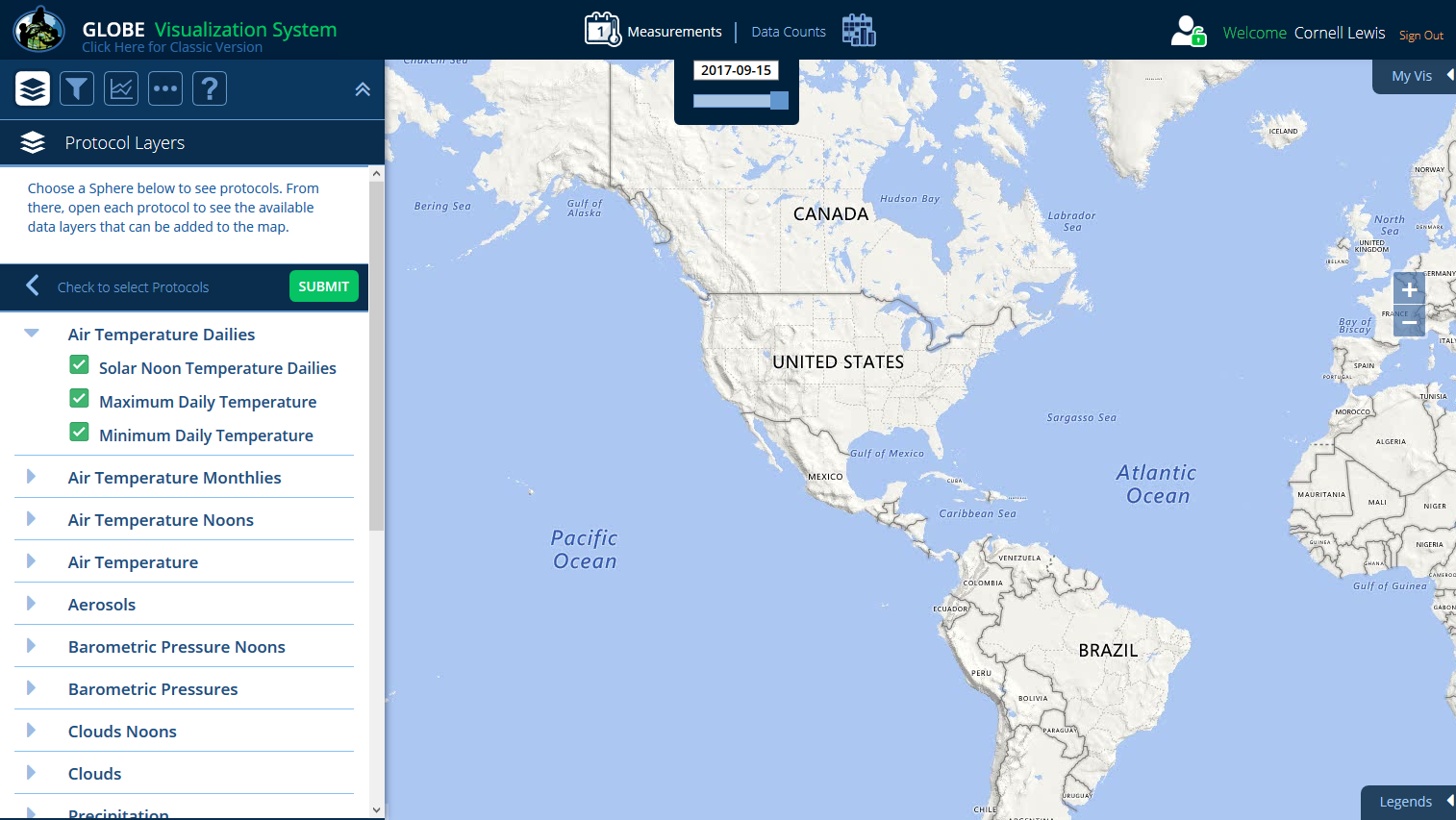Click the sidebar scrollbar thumb
Viewport: 1456px width, 820px height.
point(376,356)
